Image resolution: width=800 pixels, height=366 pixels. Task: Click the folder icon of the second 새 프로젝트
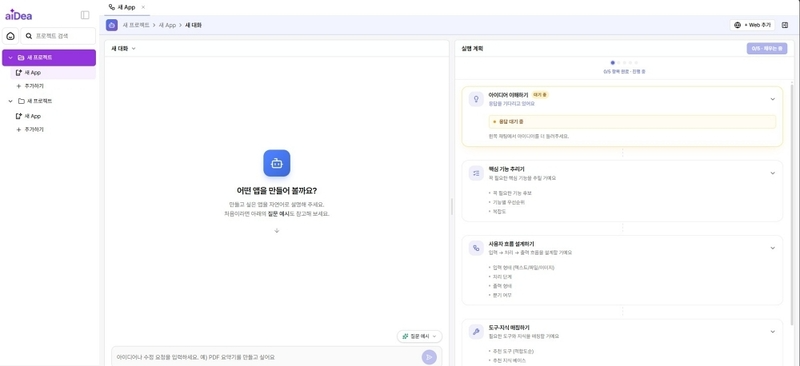click(x=21, y=101)
